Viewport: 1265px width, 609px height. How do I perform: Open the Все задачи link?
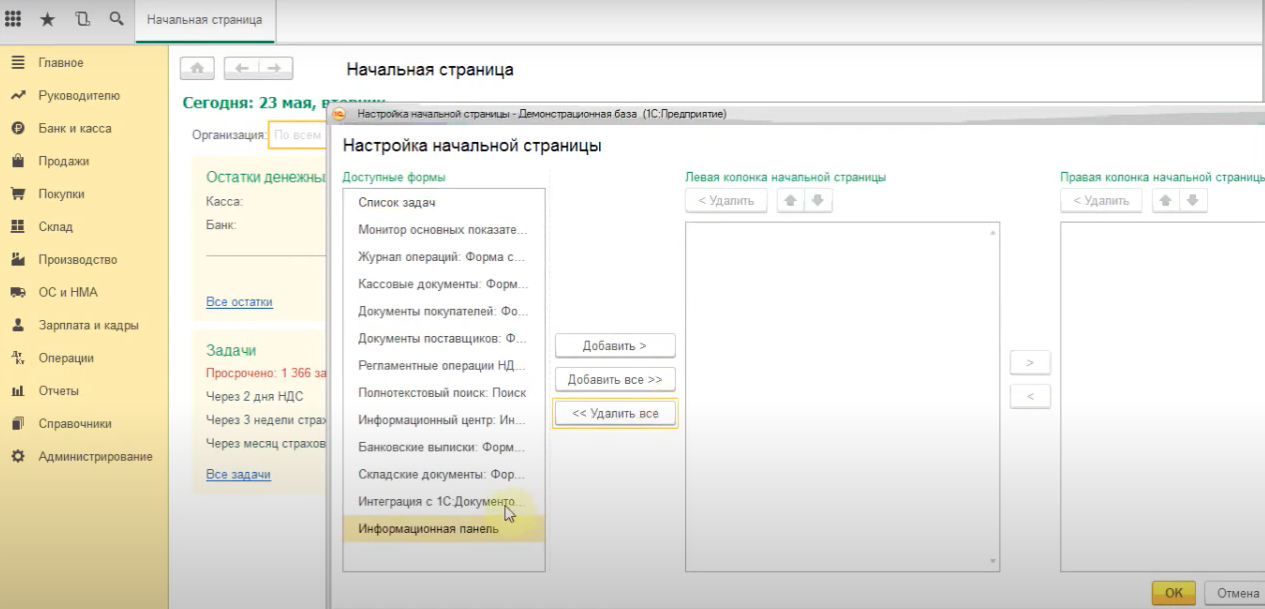[x=238, y=474]
